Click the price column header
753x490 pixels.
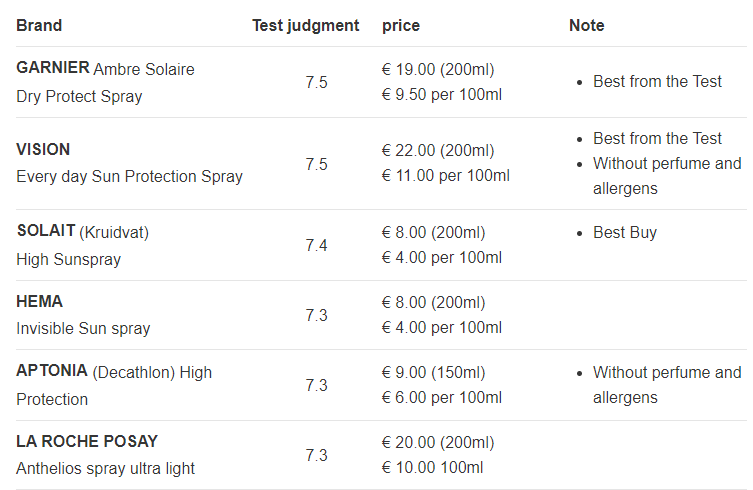click(x=401, y=25)
